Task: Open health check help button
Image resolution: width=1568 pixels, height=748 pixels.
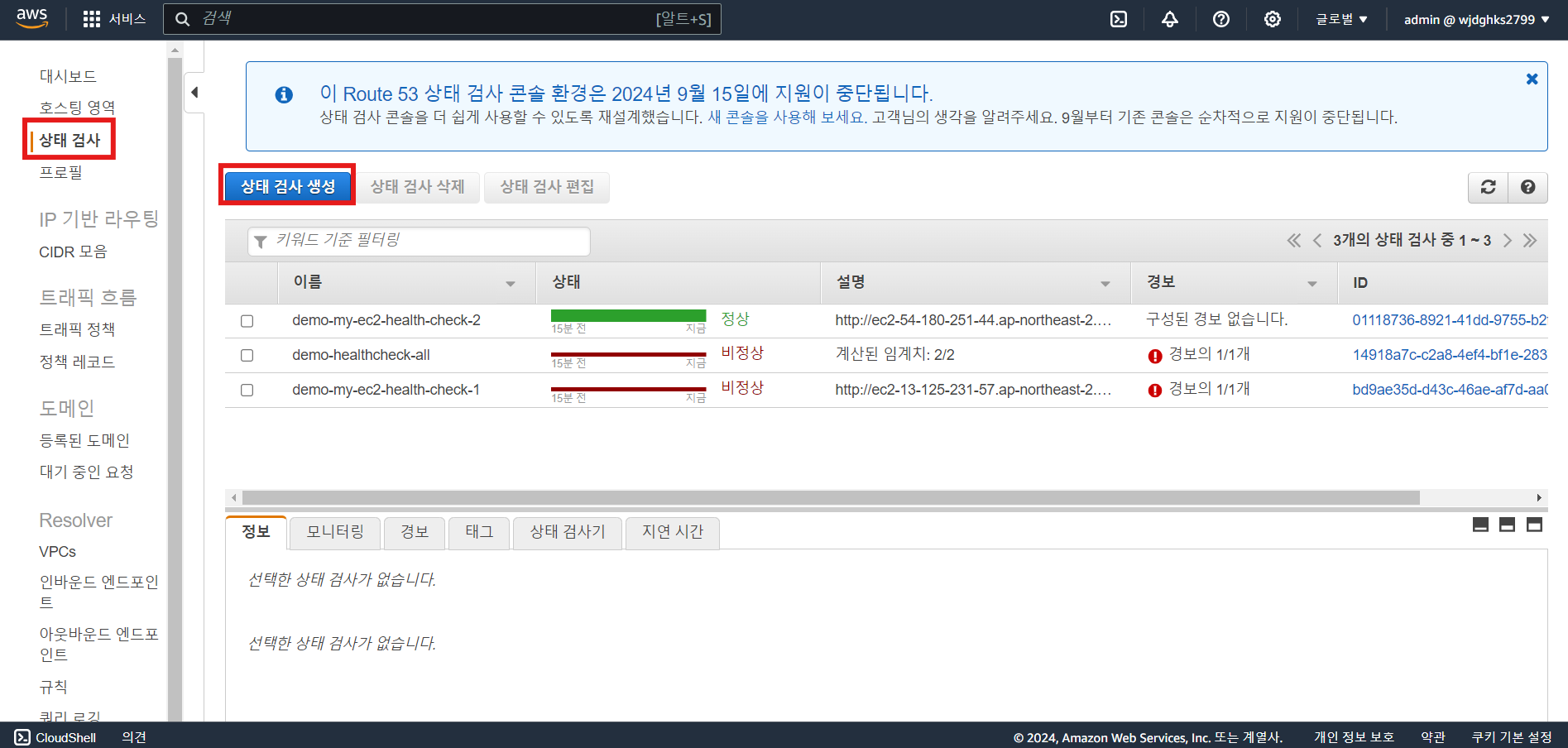Action: (x=1527, y=187)
